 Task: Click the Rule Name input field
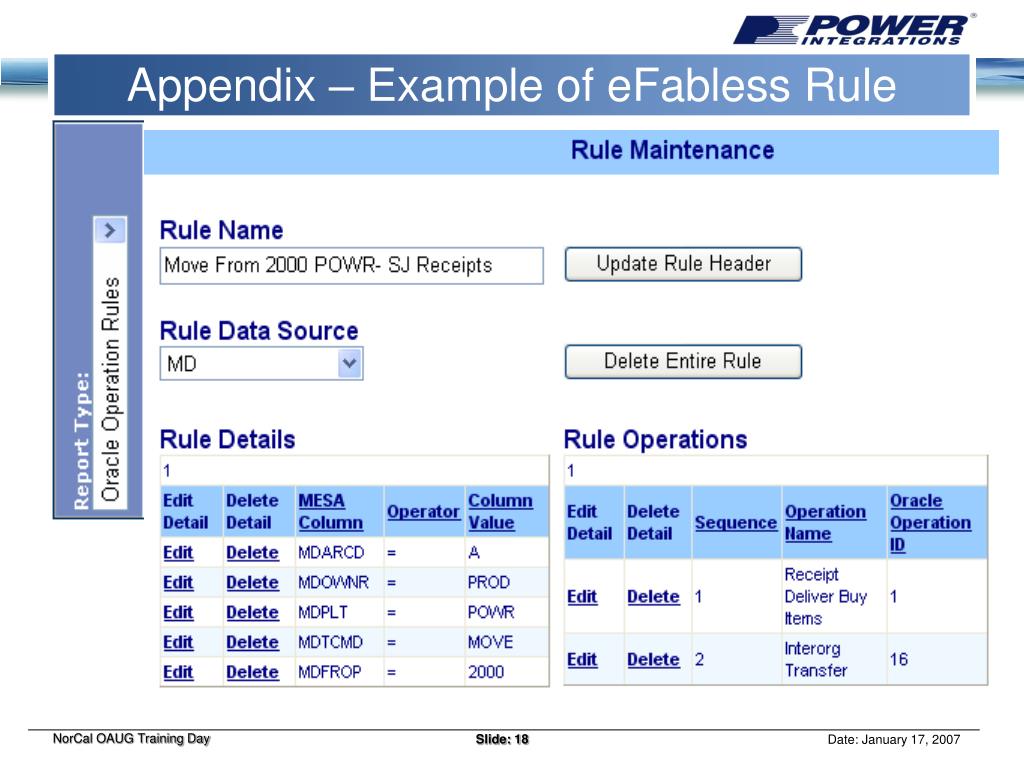pos(351,265)
